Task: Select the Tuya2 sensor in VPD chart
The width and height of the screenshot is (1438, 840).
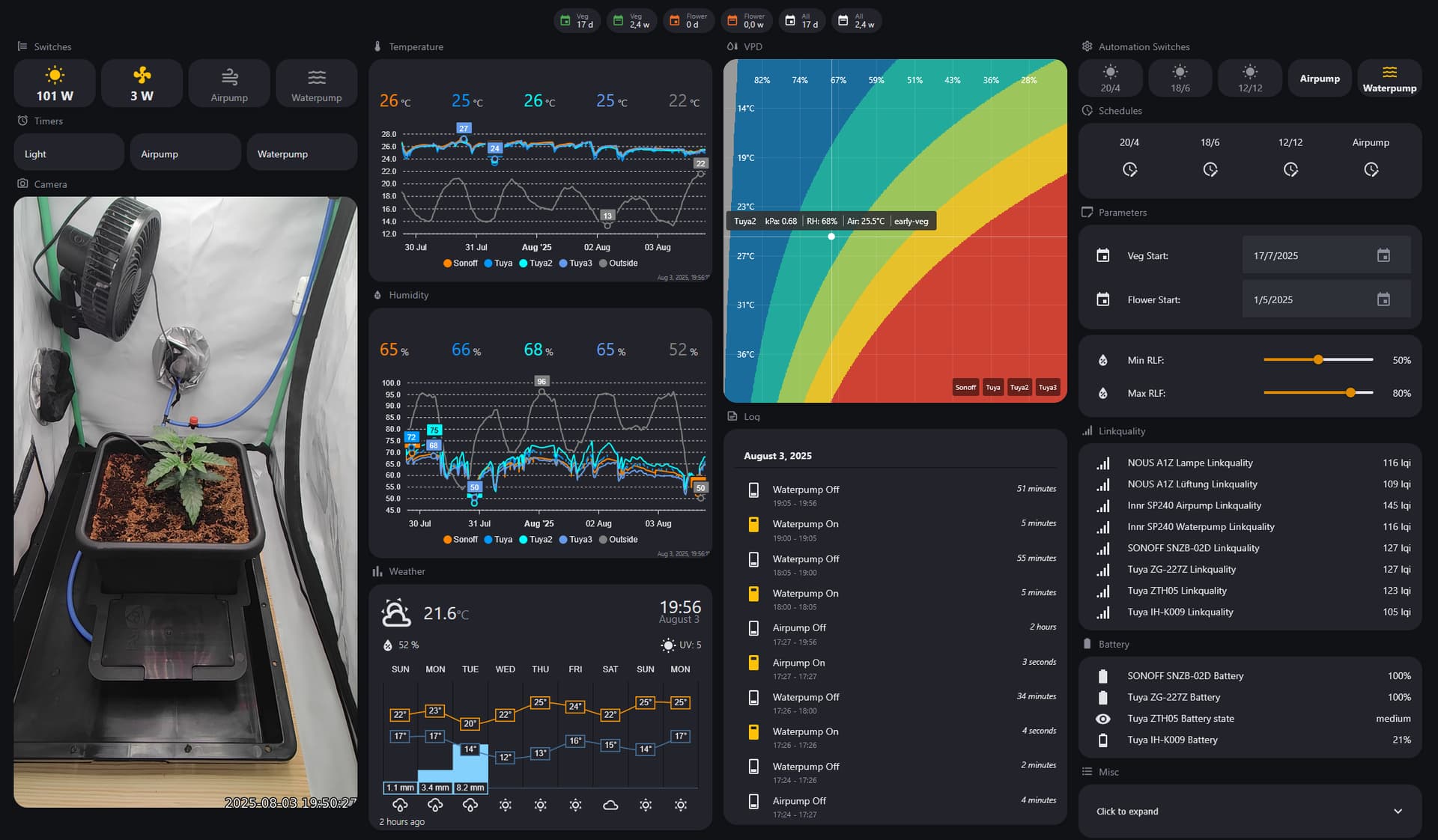Action: click(1019, 387)
